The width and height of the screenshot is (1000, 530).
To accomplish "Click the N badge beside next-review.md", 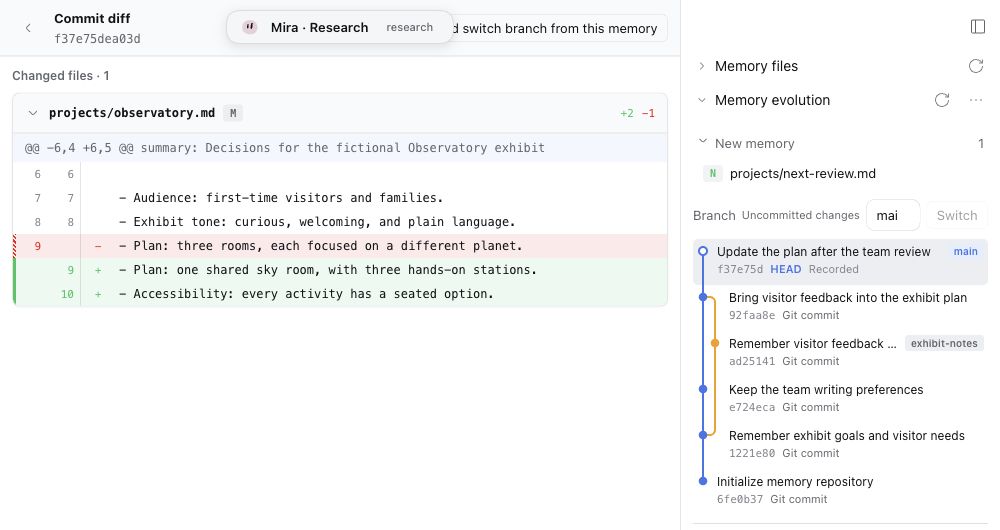I will (712, 173).
